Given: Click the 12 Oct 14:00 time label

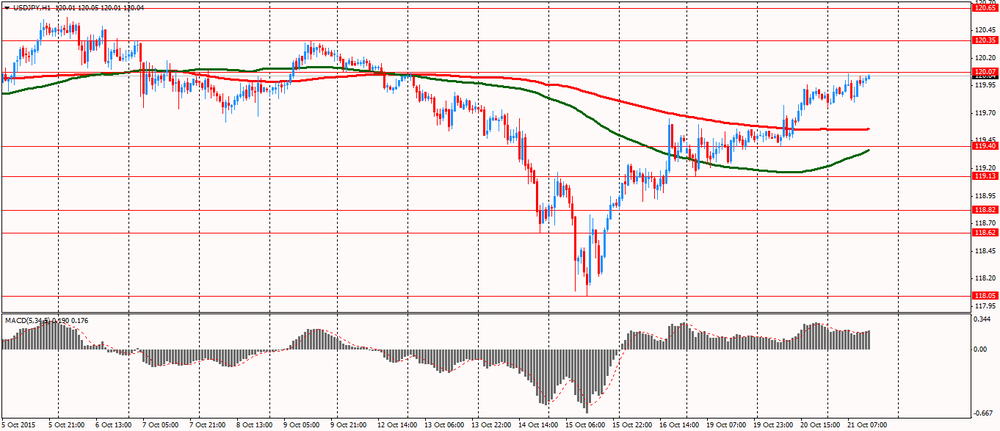Looking at the screenshot, I should [398, 423].
